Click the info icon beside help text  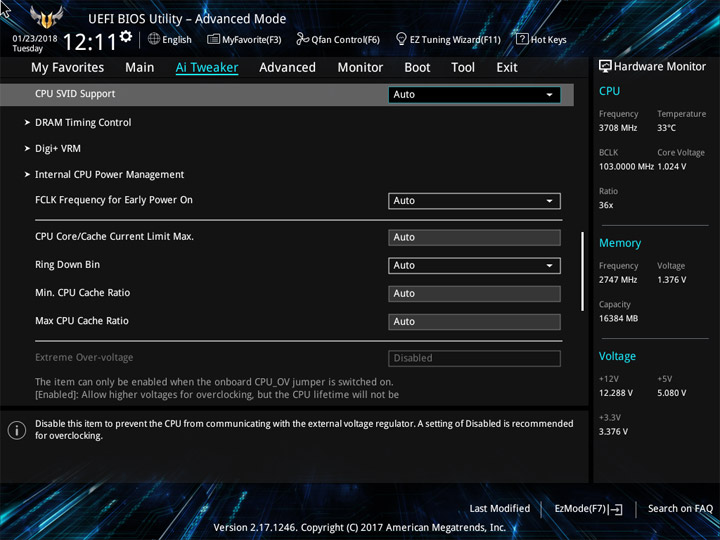click(x=17, y=430)
